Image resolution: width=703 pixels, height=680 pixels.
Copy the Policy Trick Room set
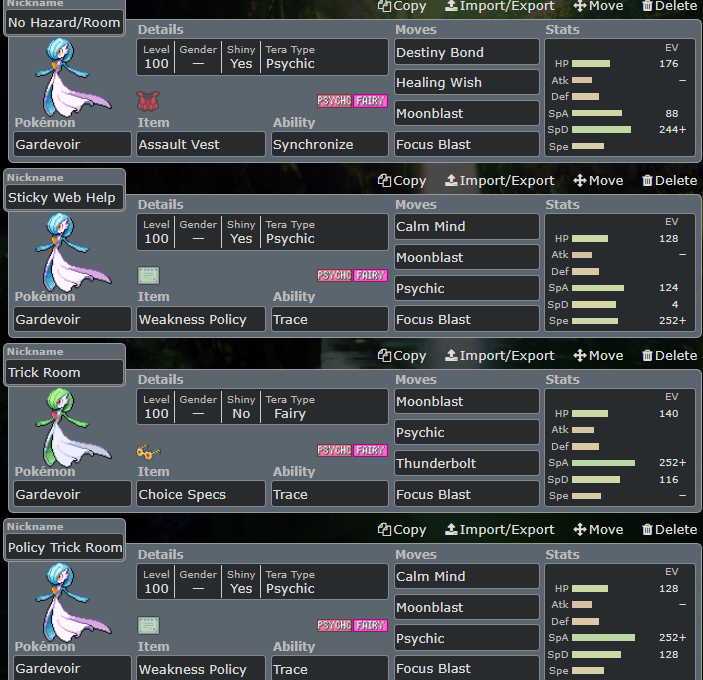402,529
